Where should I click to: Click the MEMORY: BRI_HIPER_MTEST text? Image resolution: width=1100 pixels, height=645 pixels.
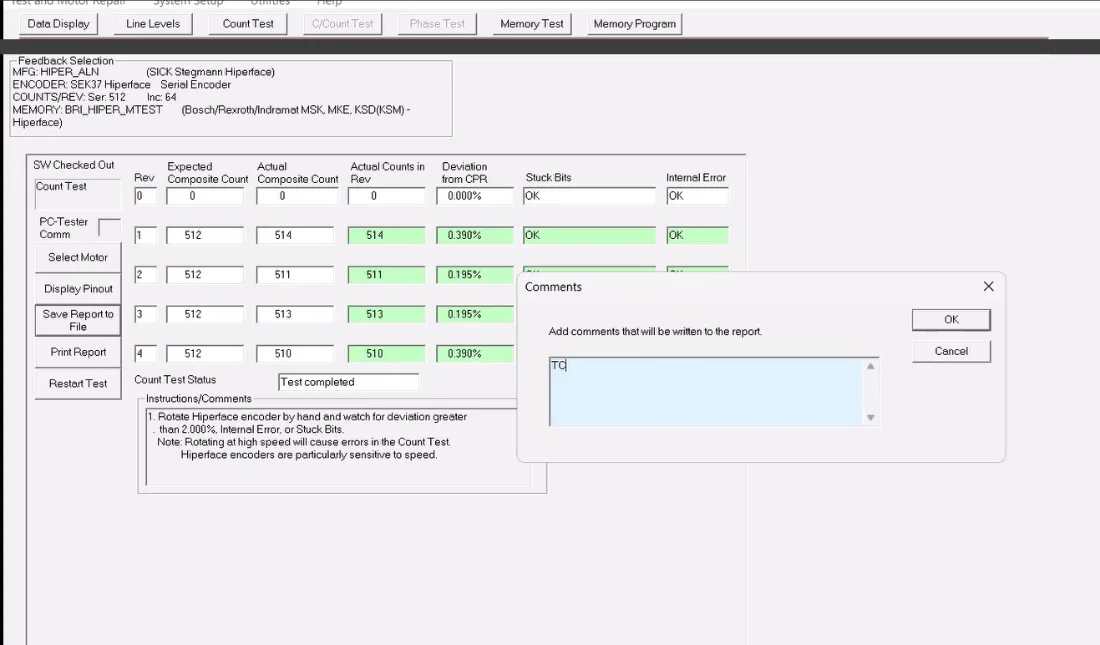click(87, 109)
